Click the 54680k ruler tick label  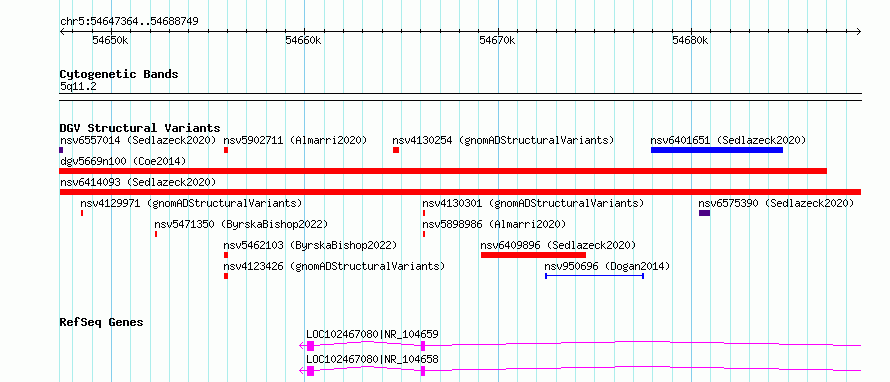click(x=691, y=40)
